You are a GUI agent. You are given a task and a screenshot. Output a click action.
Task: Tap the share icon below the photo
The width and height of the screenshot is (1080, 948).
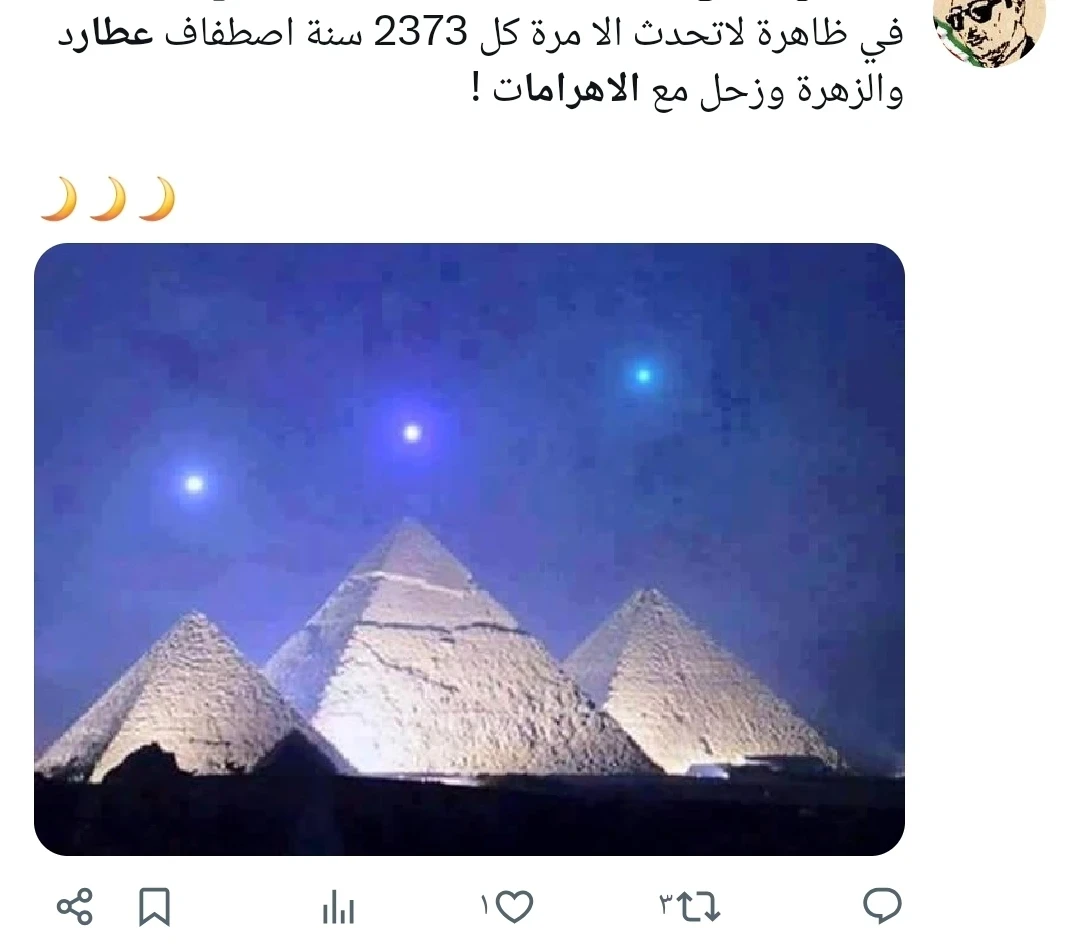tap(74, 906)
